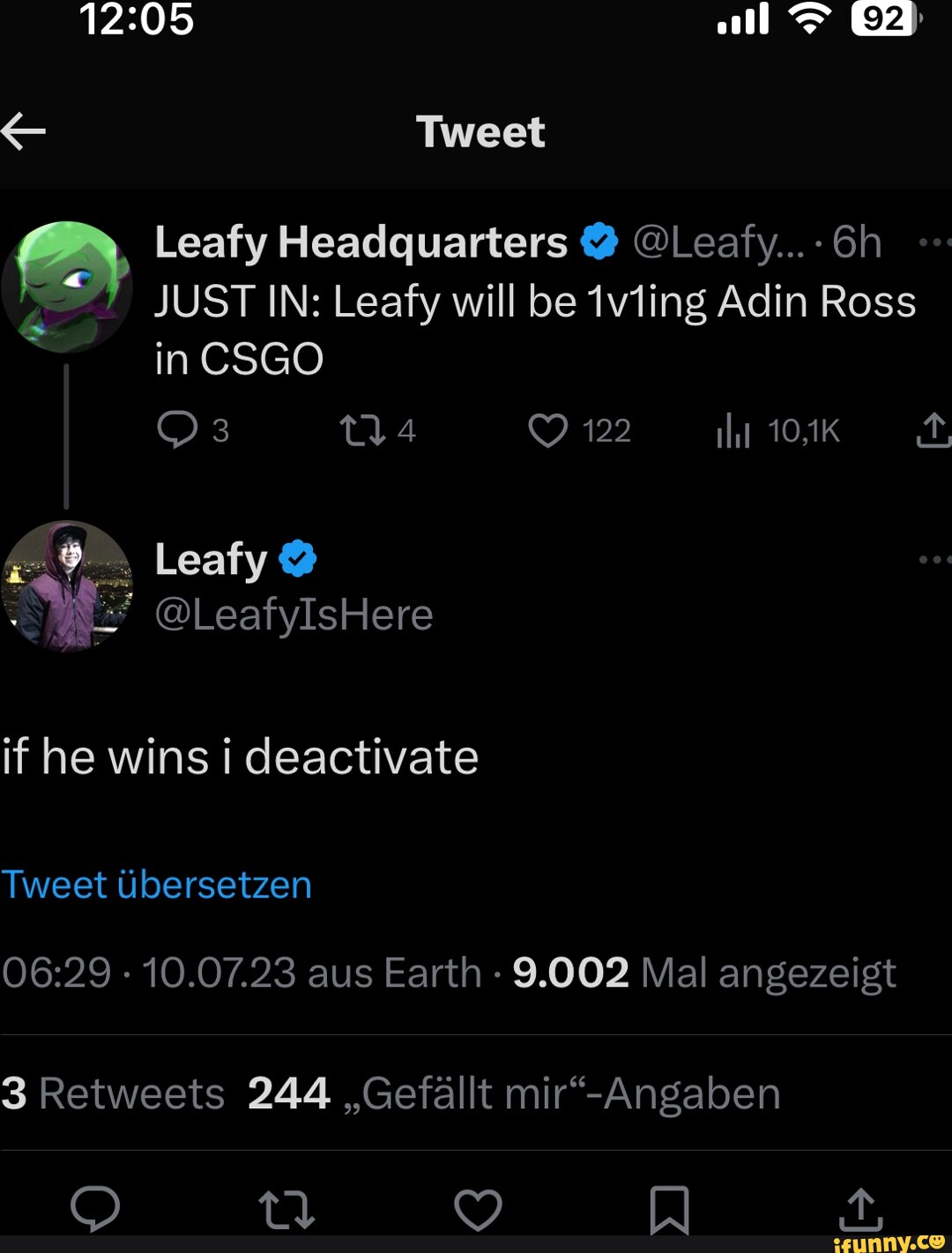Open more options for Leafy's tweet
This screenshot has width=952, height=1253.
point(934,559)
